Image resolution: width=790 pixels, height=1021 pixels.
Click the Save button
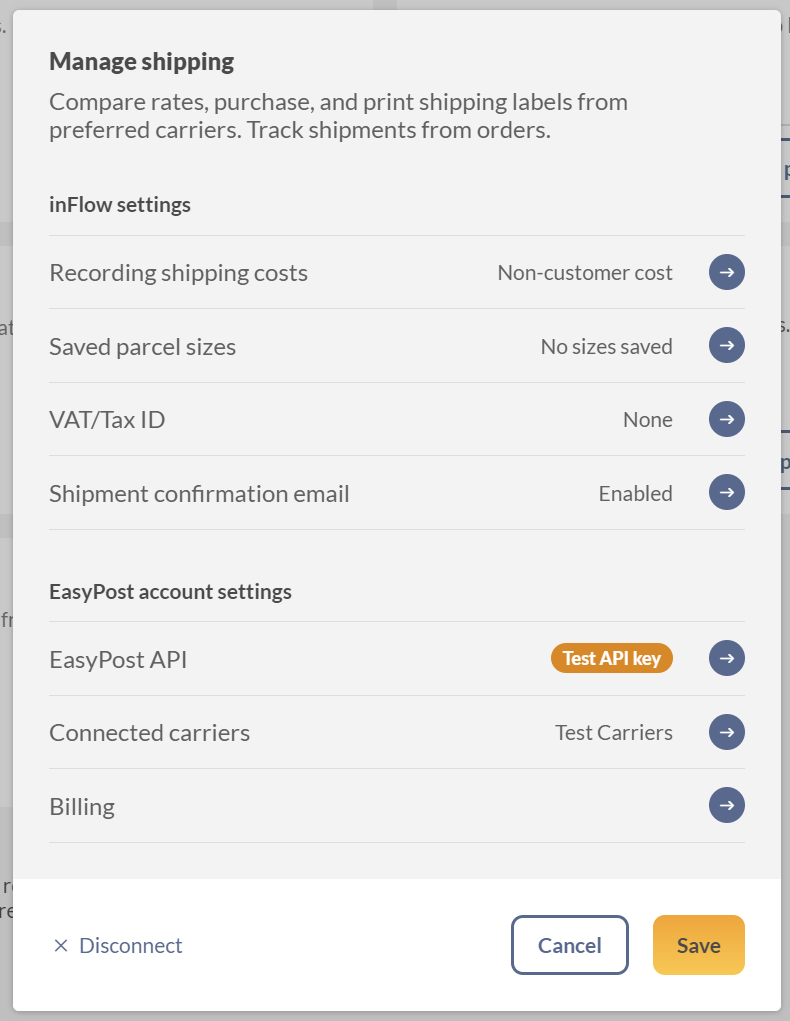(699, 945)
